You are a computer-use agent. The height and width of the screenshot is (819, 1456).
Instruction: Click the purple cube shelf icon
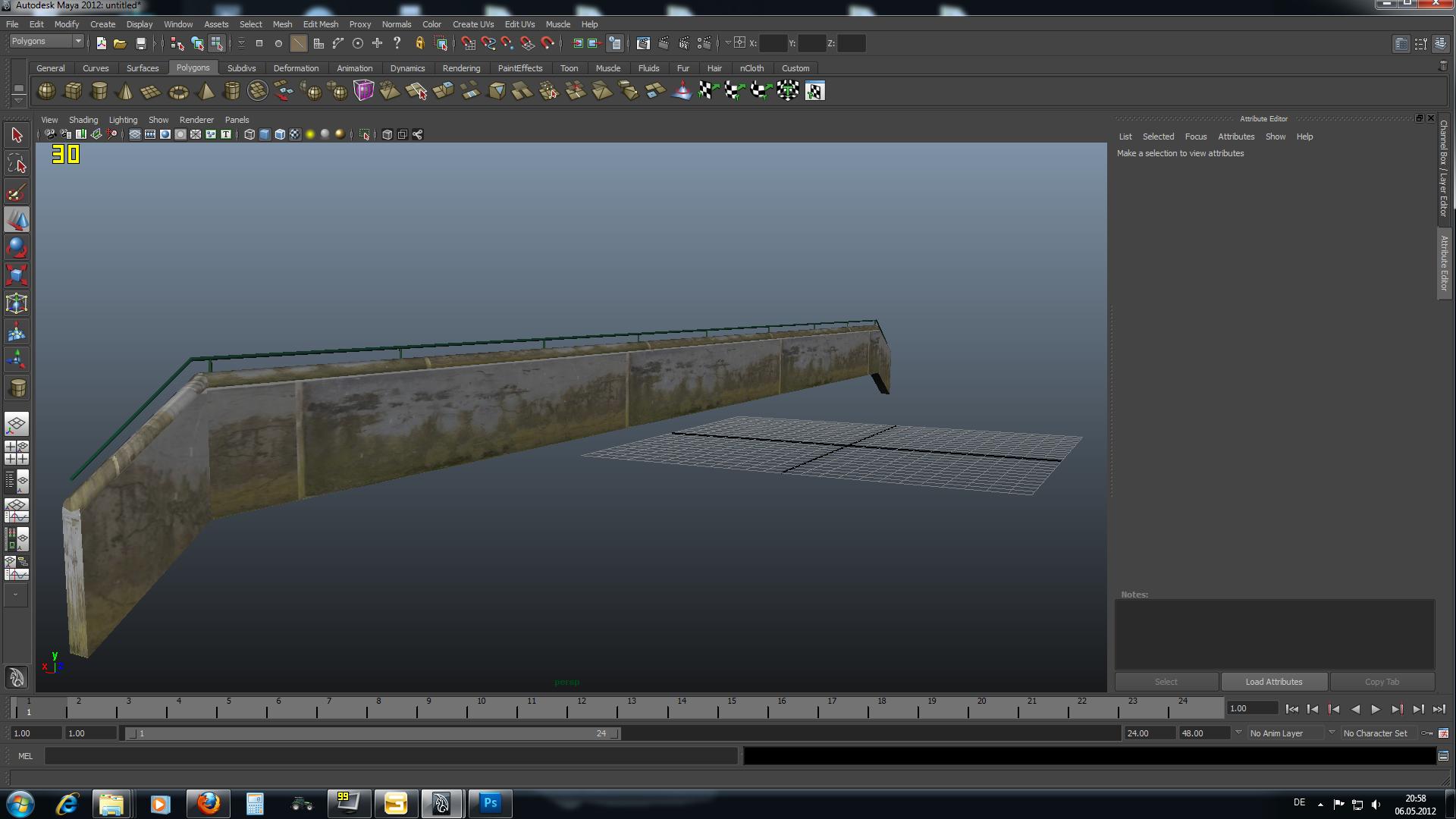pyautogui.click(x=363, y=91)
